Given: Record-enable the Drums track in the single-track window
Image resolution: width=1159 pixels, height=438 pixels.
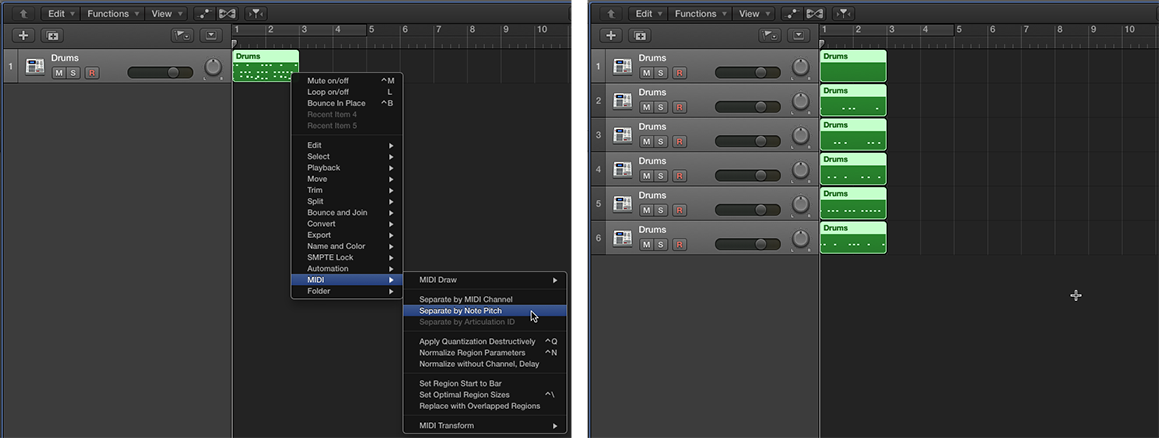Looking at the screenshot, I should (x=92, y=72).
